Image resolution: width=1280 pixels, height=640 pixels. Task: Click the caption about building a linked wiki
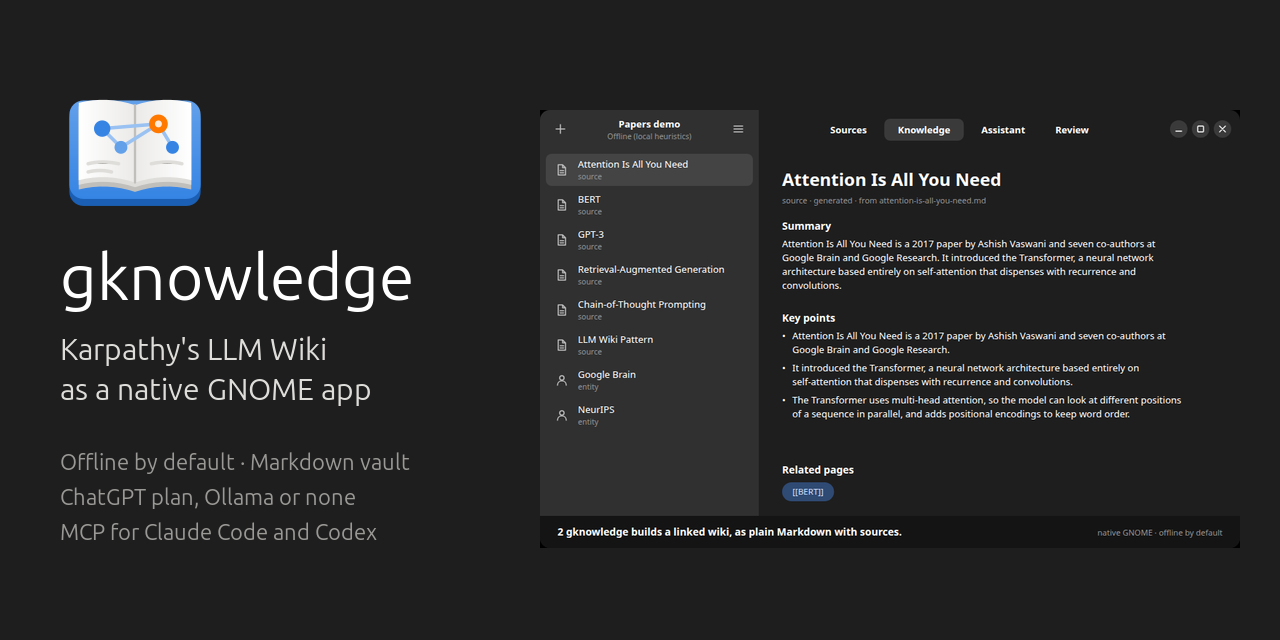pos(729,532)
